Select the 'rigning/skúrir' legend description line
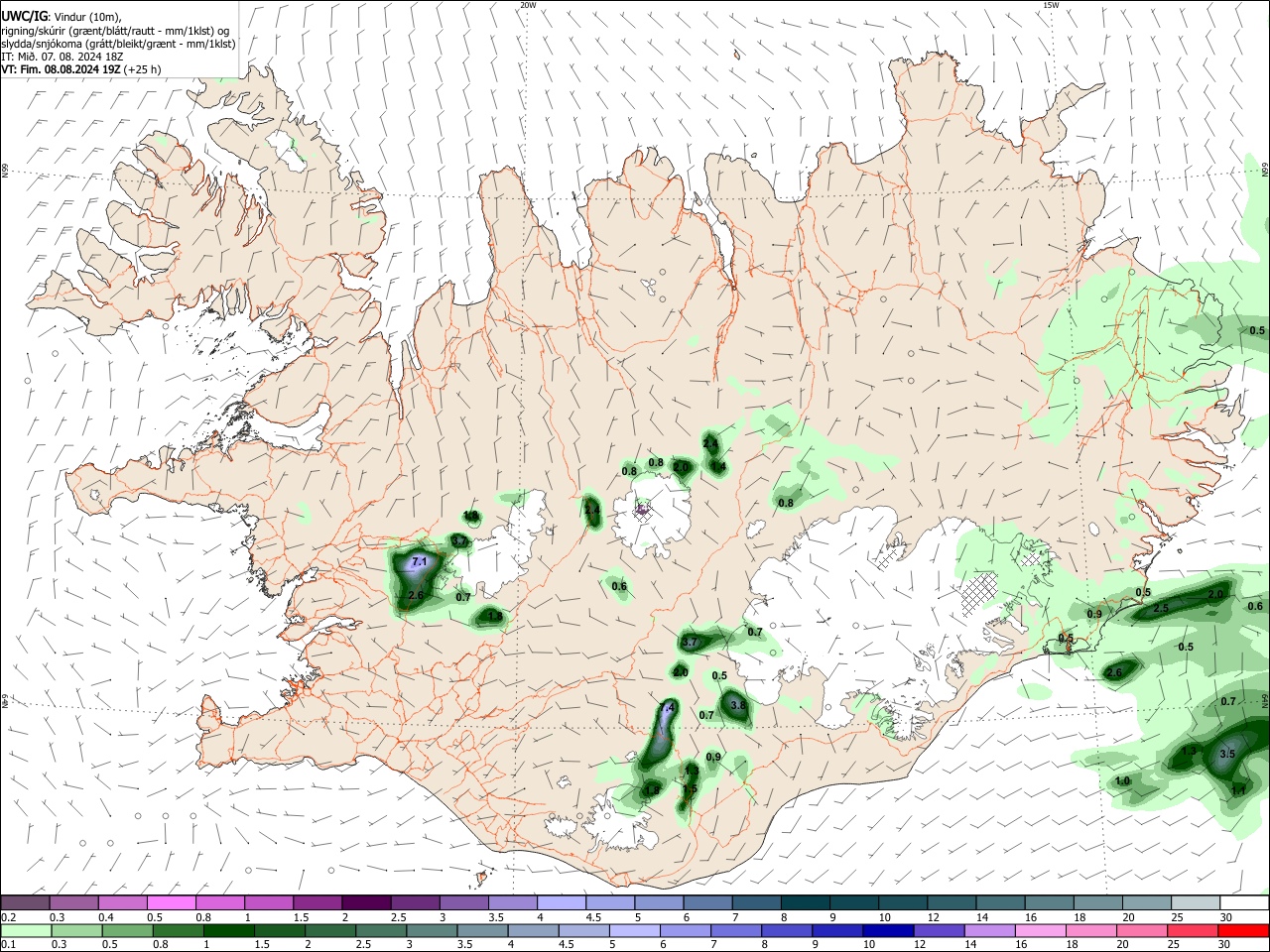Viewport: 1270px width, 952px height. [x=115, y=31]
